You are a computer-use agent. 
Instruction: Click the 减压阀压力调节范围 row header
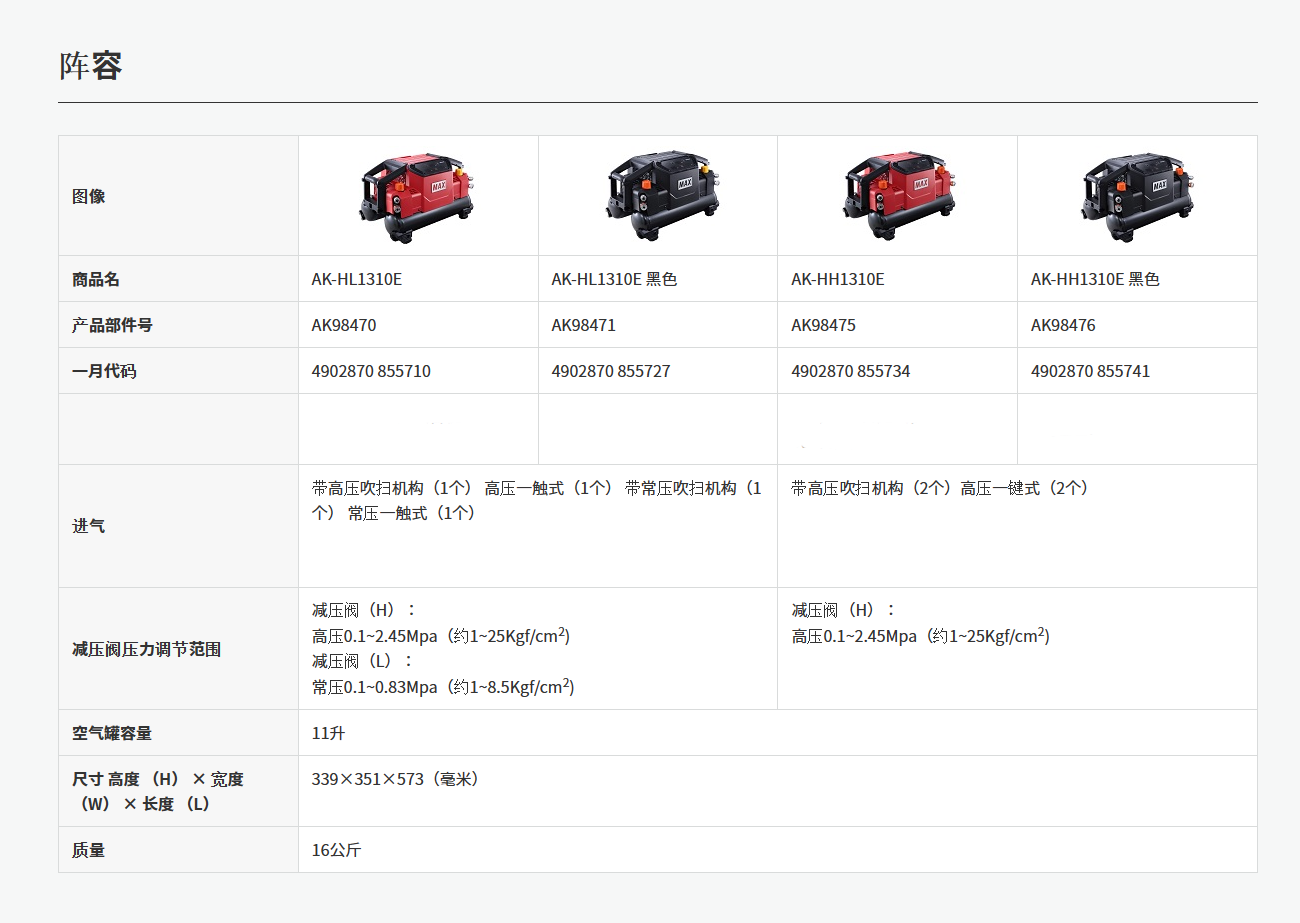178,649
